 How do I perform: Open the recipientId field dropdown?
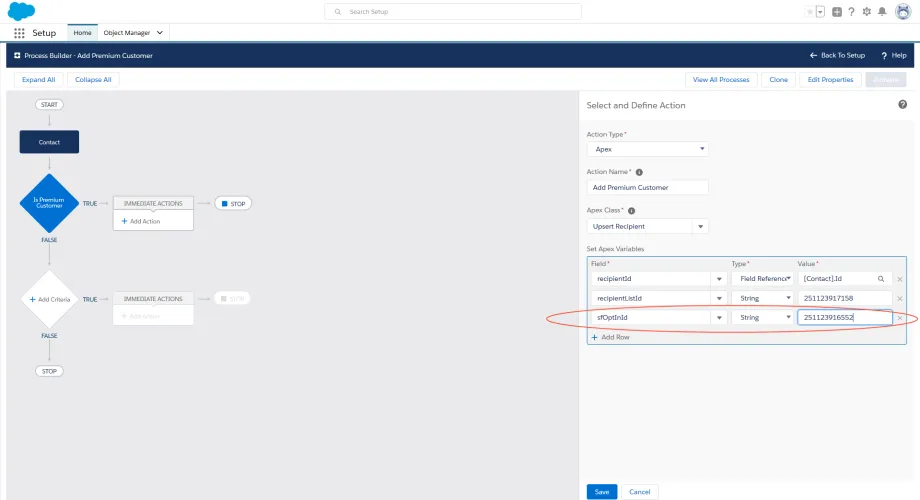pyautogui.click(x=659, y=279)
